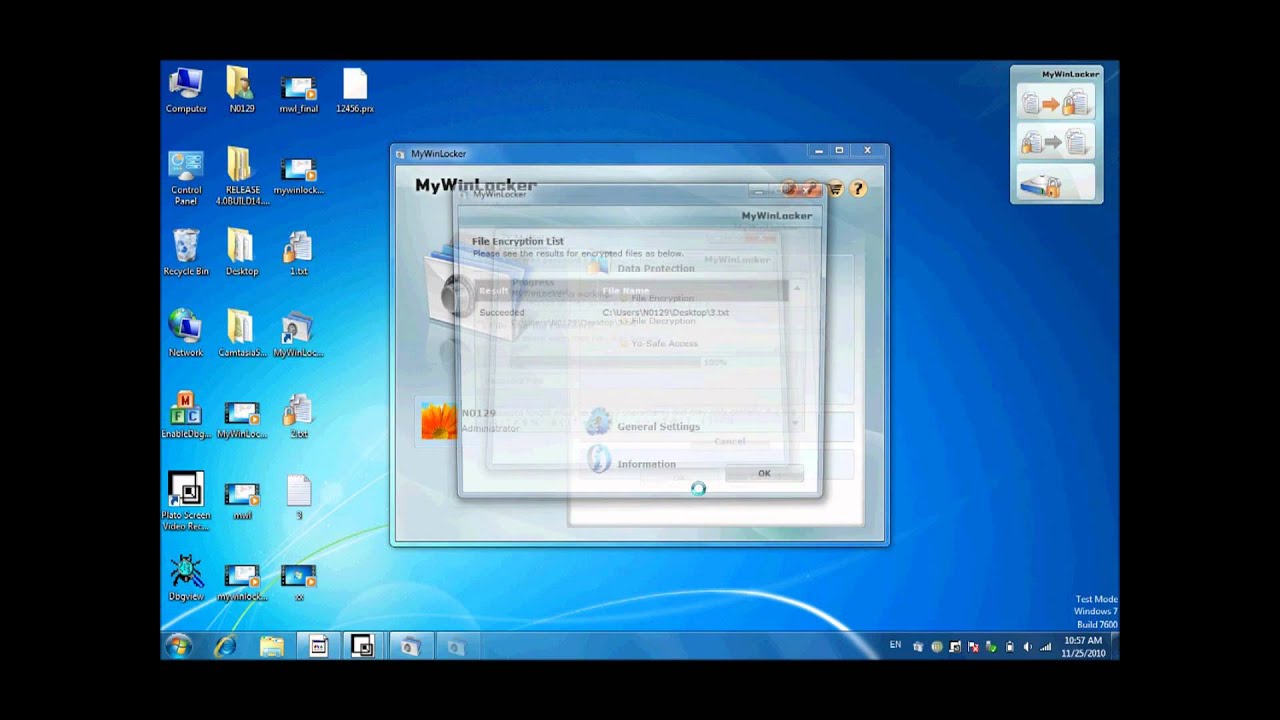This screenshot has height=720, width=1280.
Task: Launch Internet Explorer from the taskbar
Action: (226, 646)
